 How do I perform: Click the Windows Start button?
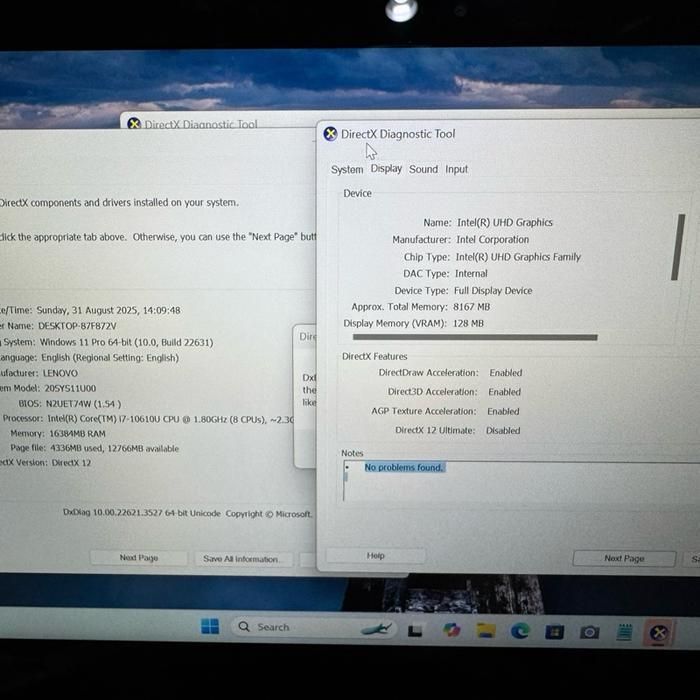pyautogui.click(x=210, y=627)
